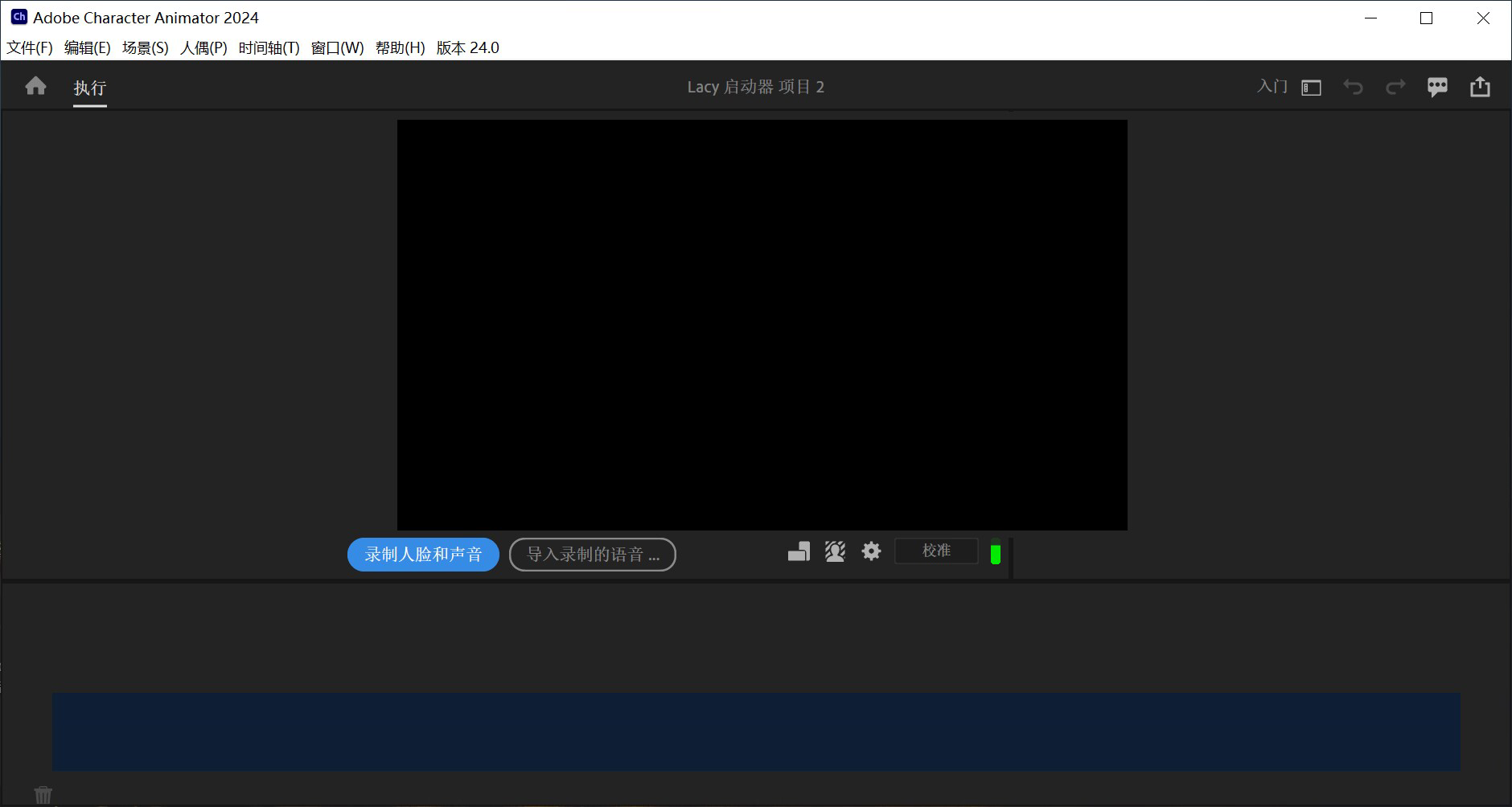Viewport: 1512px width, 807px height.
Task: Open the 时间轴(T) menu
Action: pyautogui.click(x=269, y=47)
